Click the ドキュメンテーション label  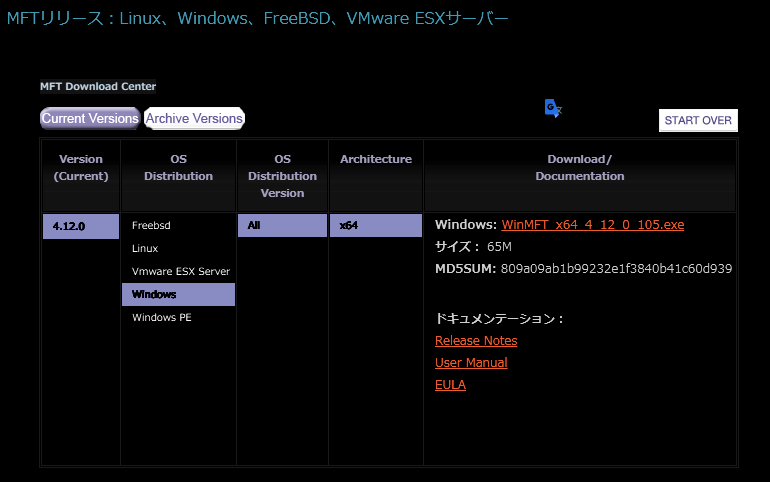tap(498, 319)
